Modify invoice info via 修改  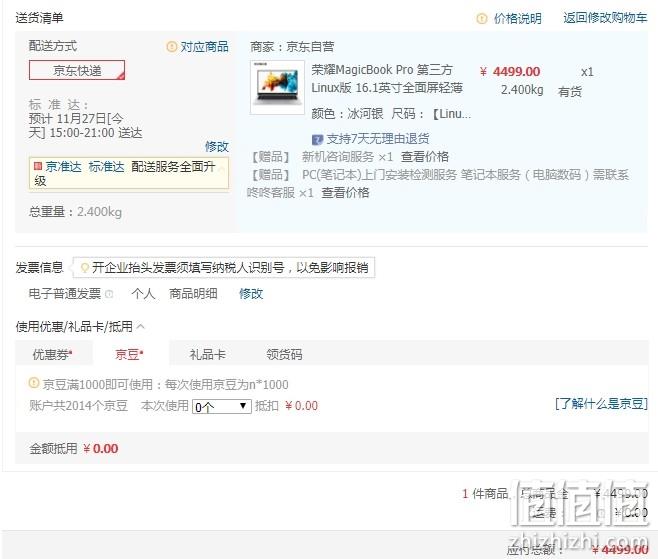click(x=251, y=293)
